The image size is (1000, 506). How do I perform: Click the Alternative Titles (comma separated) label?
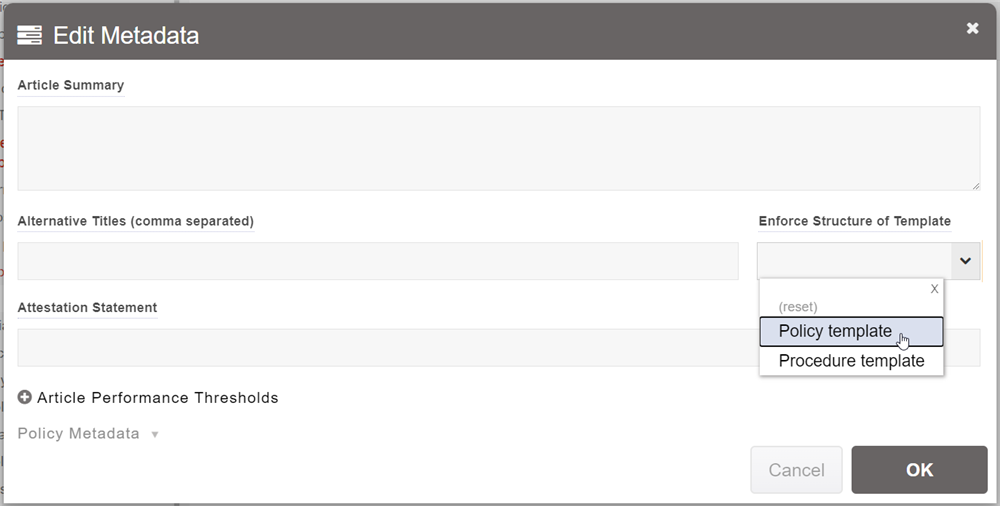[135, 221]
